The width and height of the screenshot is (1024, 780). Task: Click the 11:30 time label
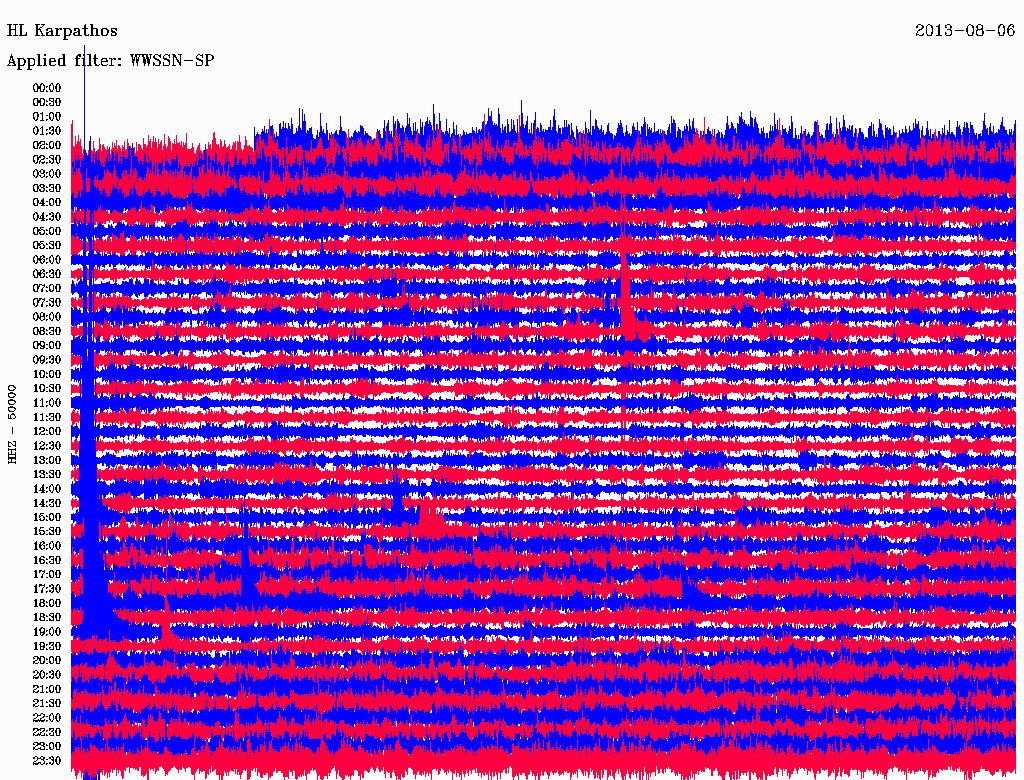[47, 417]
